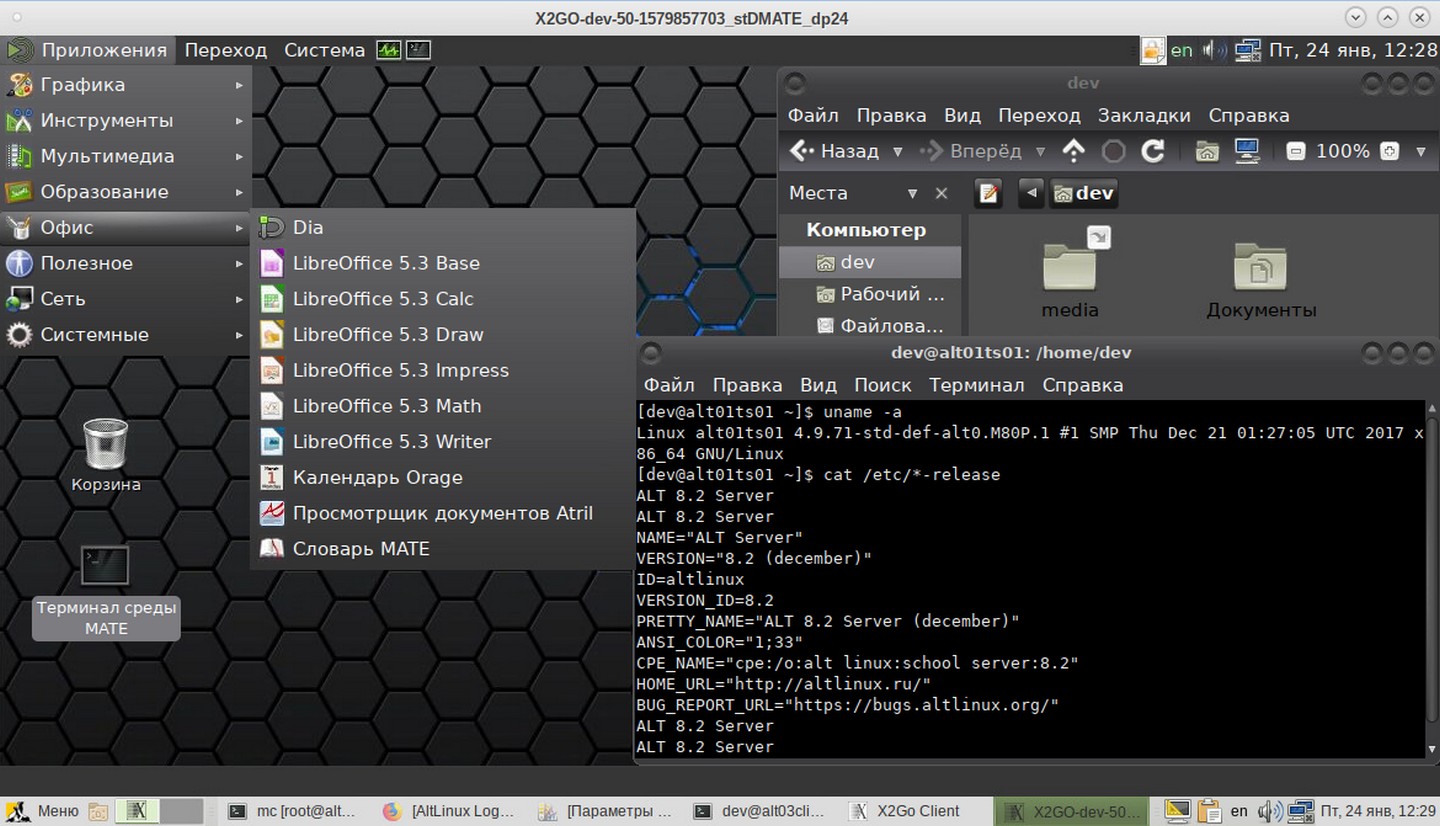Go up one folder in file manager
The width and height of the screenshot is (1440, 826).
pyautogui.click(x=1073, y=151)
